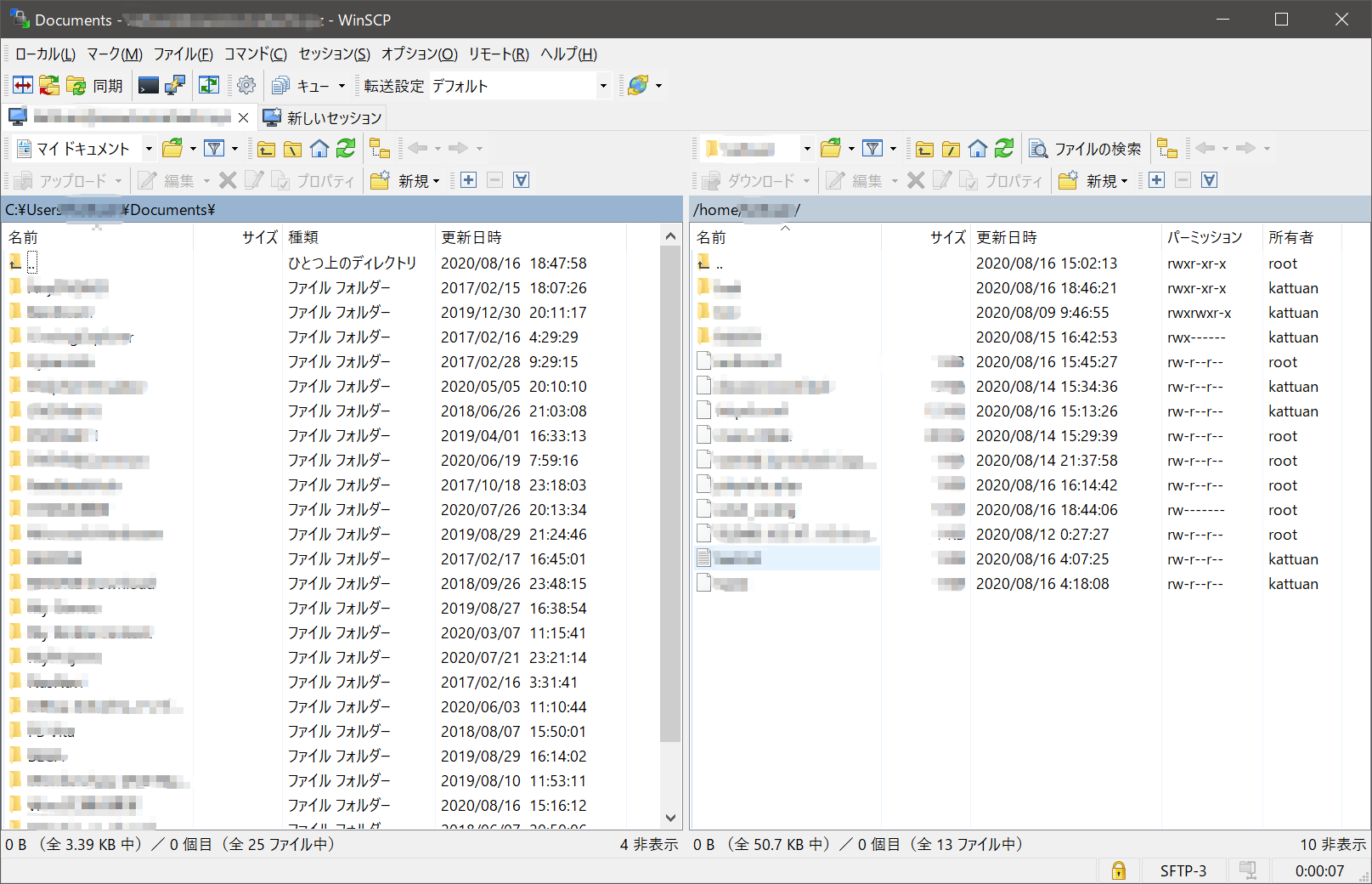The image size is (1372, 884).
Task: Go to local home directory icon
Action: coord(319,149)
